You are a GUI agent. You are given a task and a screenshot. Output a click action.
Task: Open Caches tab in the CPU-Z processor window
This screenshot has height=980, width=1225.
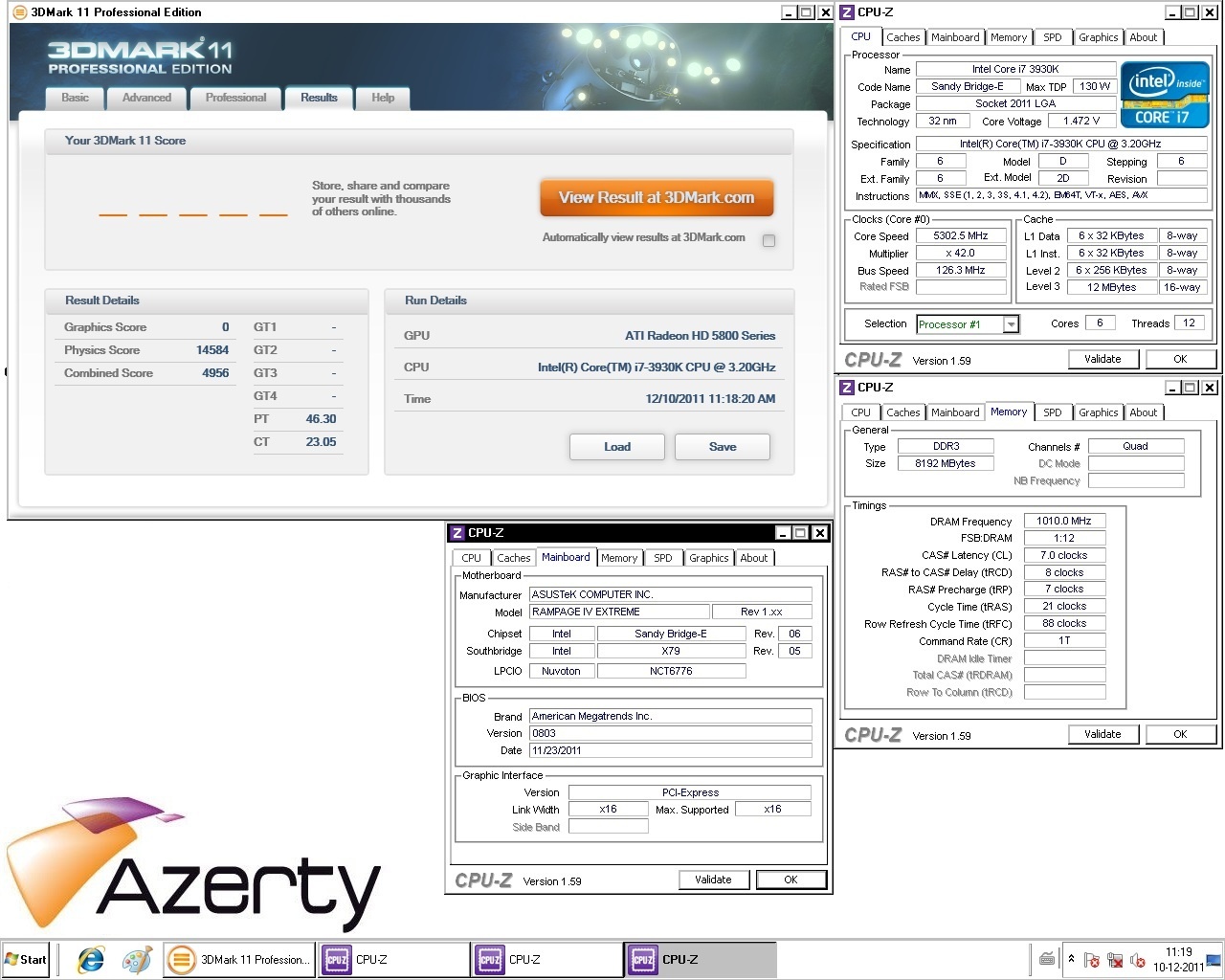[x=902, y=37]
